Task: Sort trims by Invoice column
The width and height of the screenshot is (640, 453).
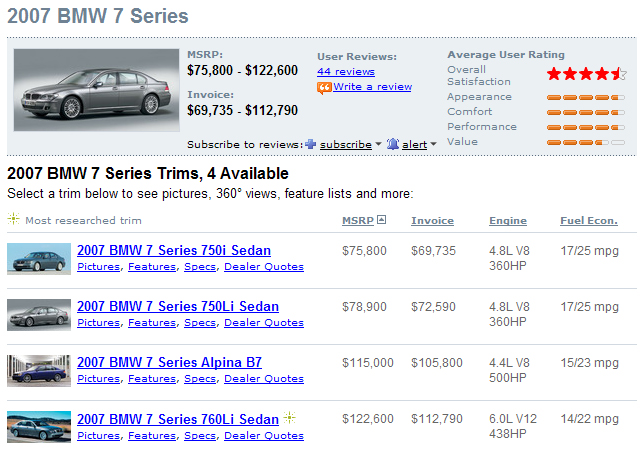Action: 432,220
